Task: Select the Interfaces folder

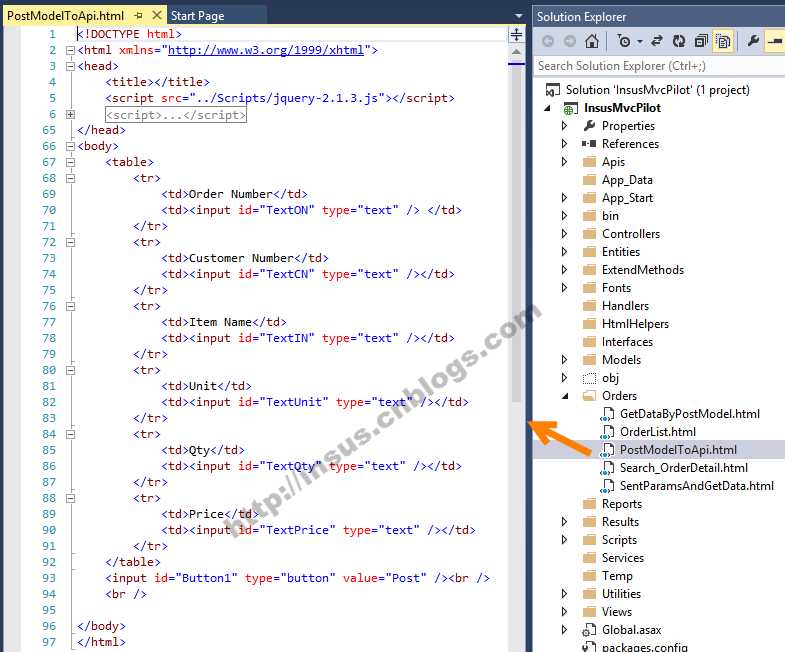Action: pyautogui.click(x=627, y=342)
